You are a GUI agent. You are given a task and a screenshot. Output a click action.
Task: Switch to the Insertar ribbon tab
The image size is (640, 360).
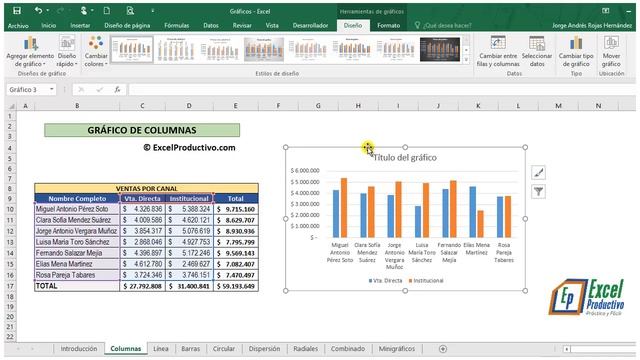(x=80, y=25)
